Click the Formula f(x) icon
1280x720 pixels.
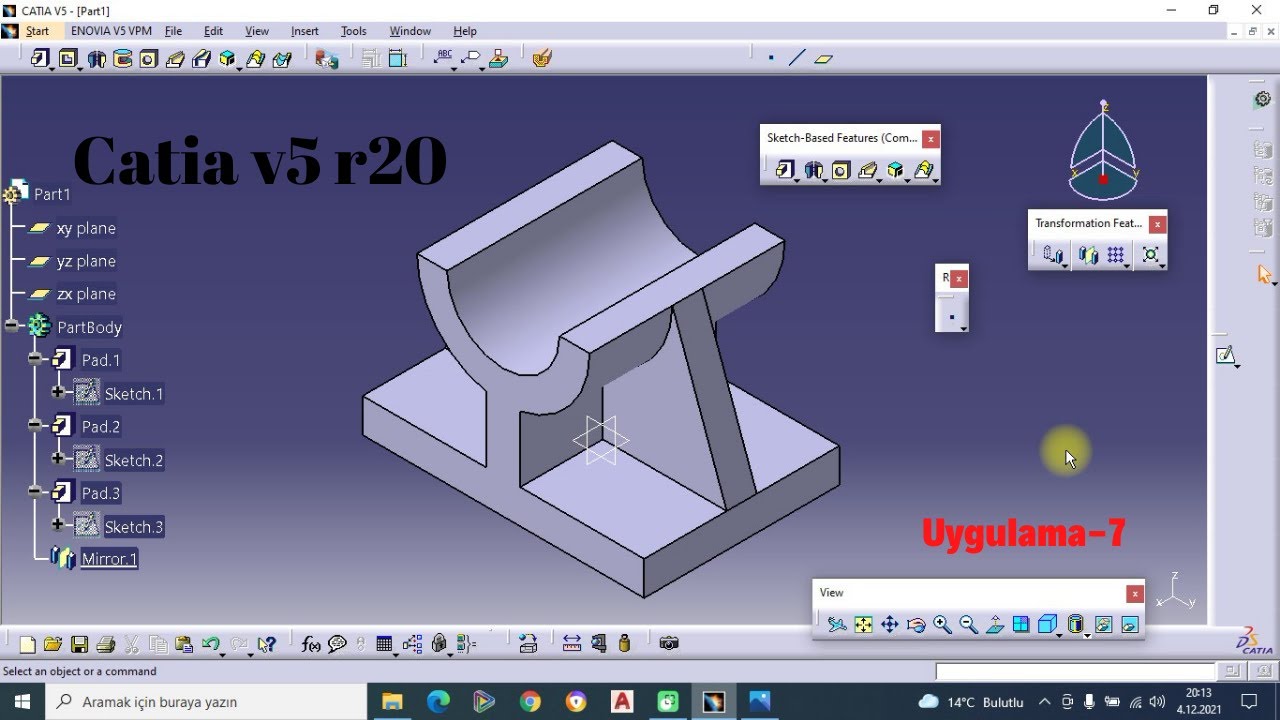311,644
